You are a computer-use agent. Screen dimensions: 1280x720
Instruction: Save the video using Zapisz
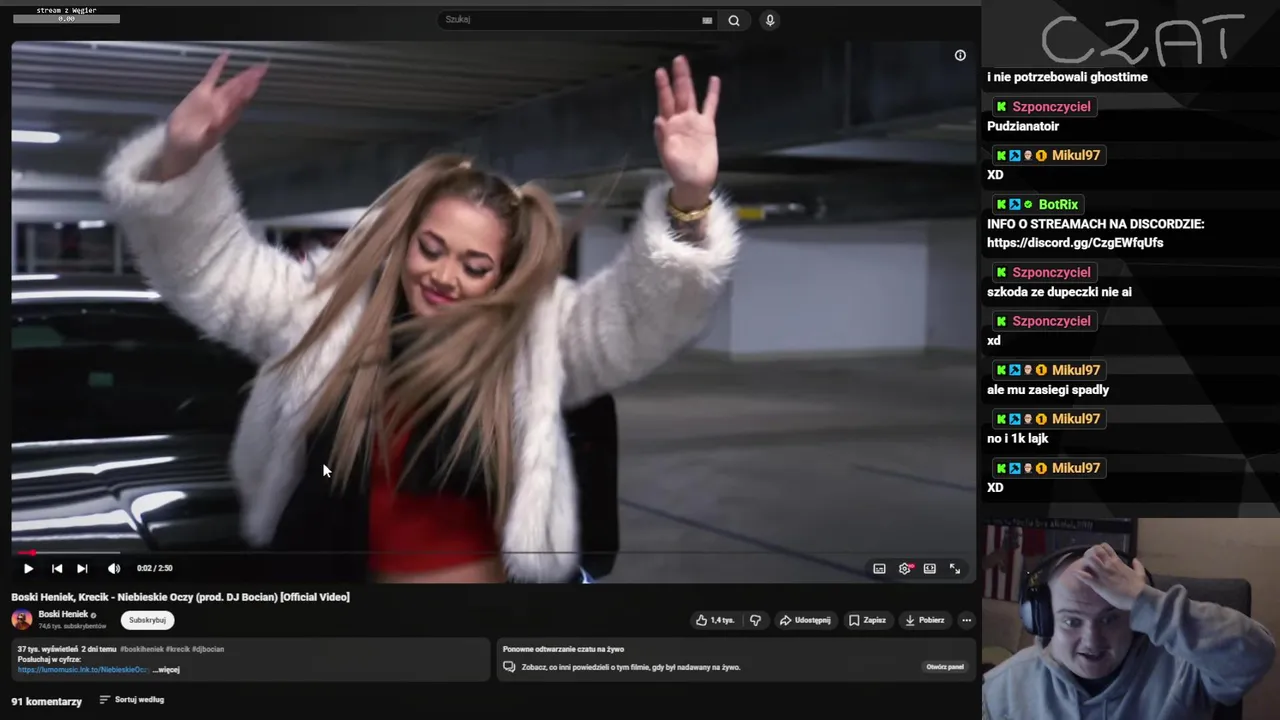pos(867,620)
